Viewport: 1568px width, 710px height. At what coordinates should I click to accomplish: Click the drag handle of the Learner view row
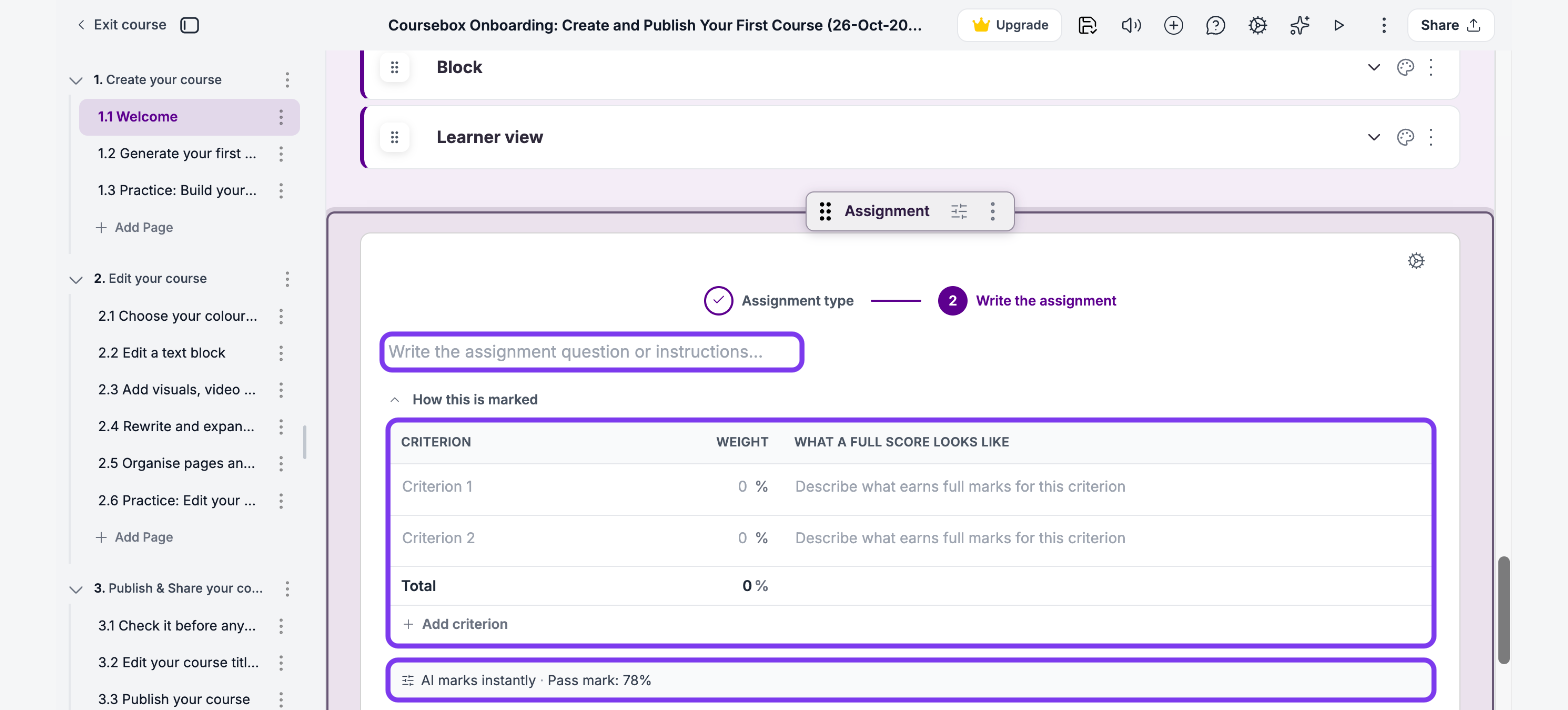coord(395,137)
